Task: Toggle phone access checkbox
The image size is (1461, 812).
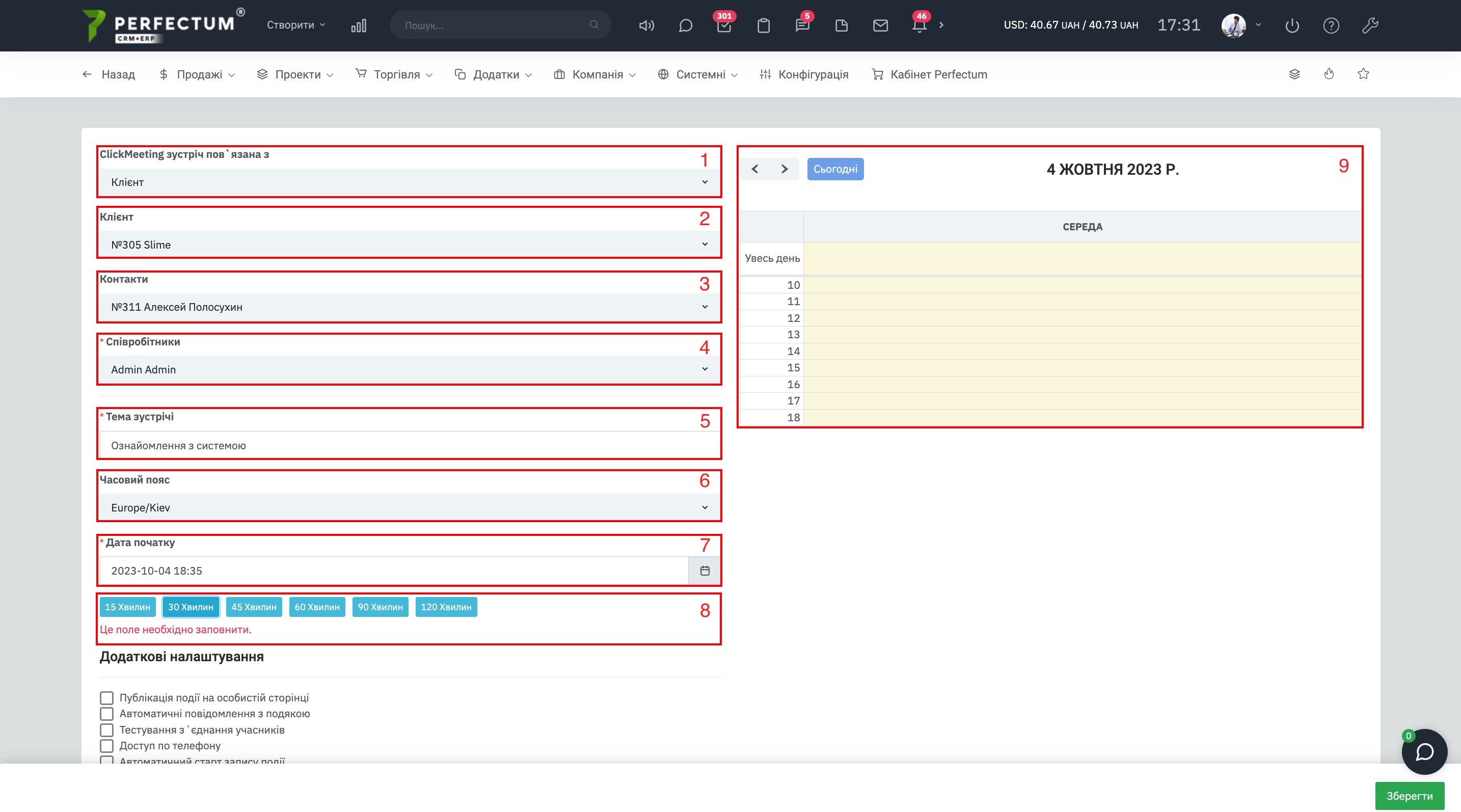Action: (106, 746)
